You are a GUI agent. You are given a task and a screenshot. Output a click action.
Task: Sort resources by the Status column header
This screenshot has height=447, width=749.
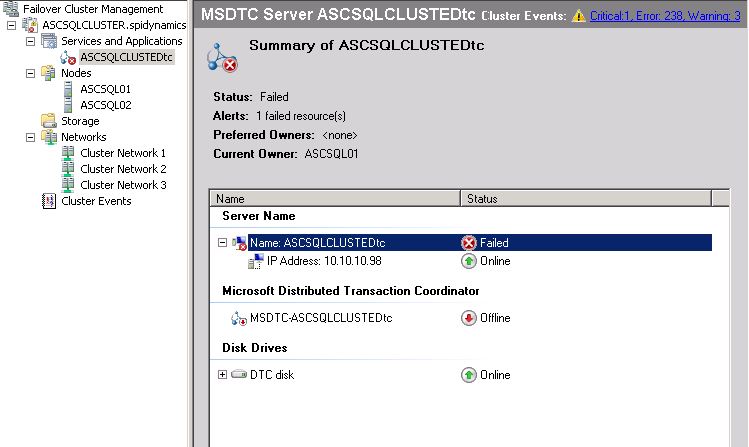click(586, 198)
